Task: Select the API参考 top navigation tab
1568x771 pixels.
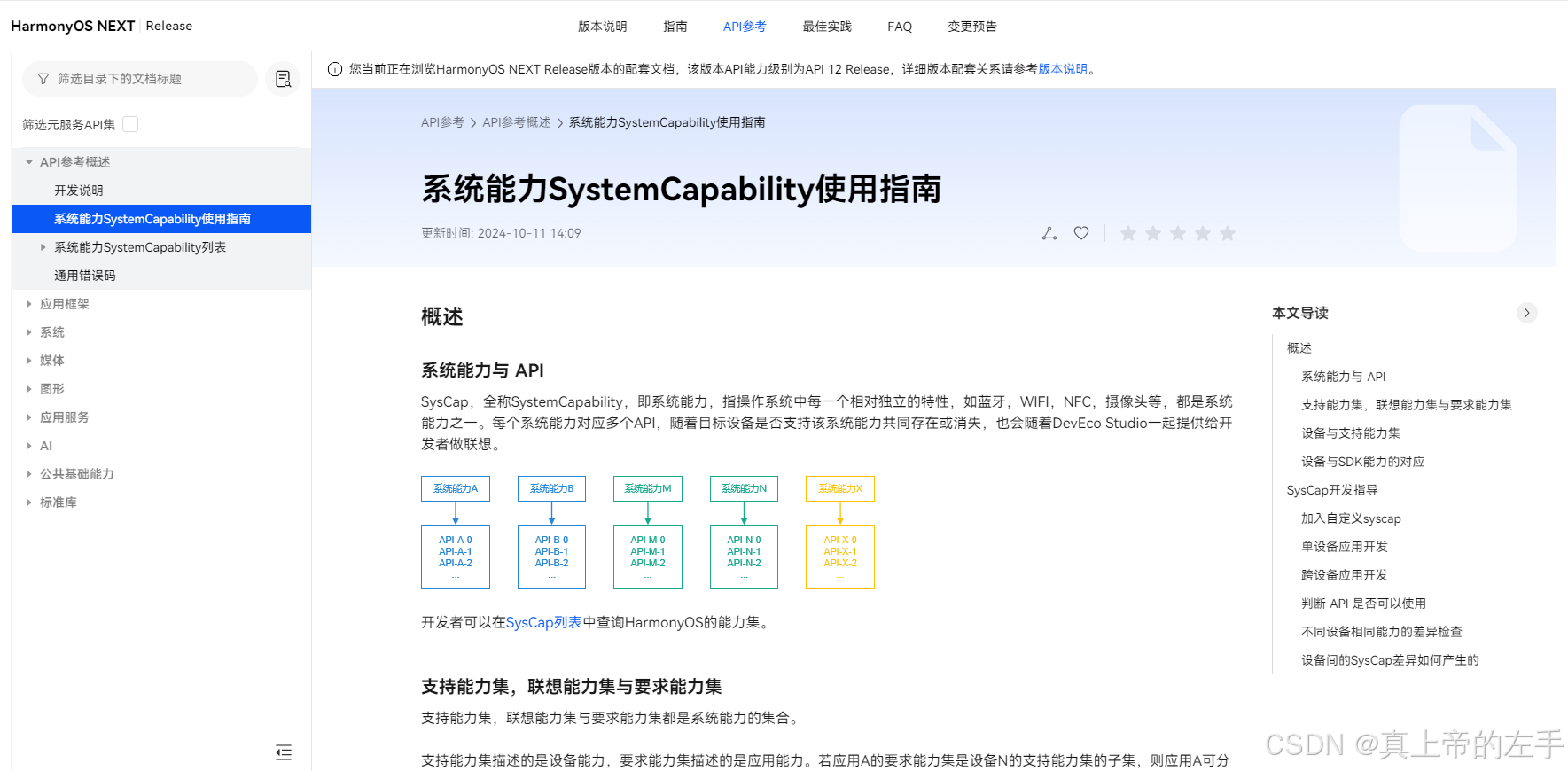Action: (x=745, y=27)
